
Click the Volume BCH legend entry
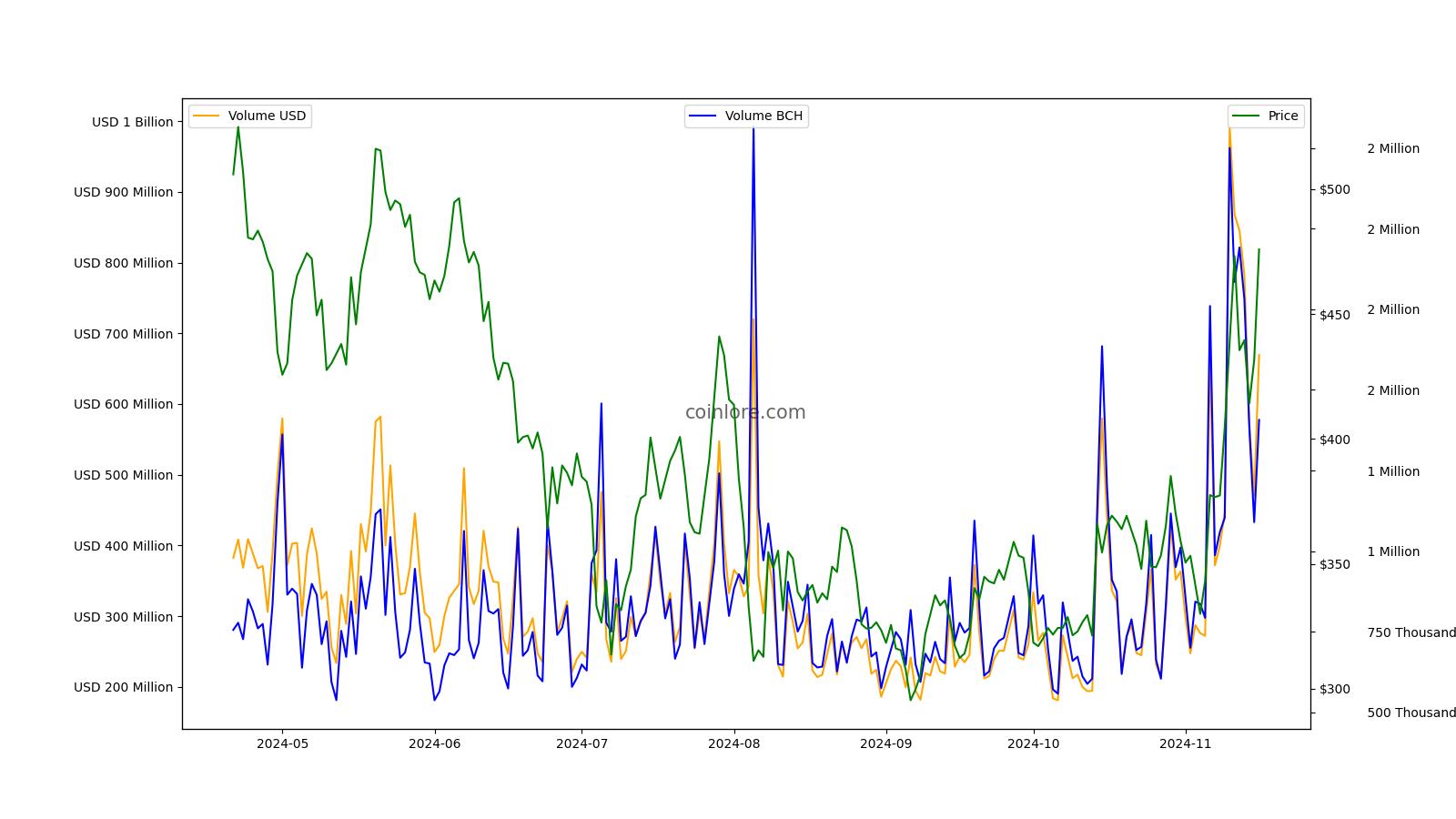tap(746, 116)
